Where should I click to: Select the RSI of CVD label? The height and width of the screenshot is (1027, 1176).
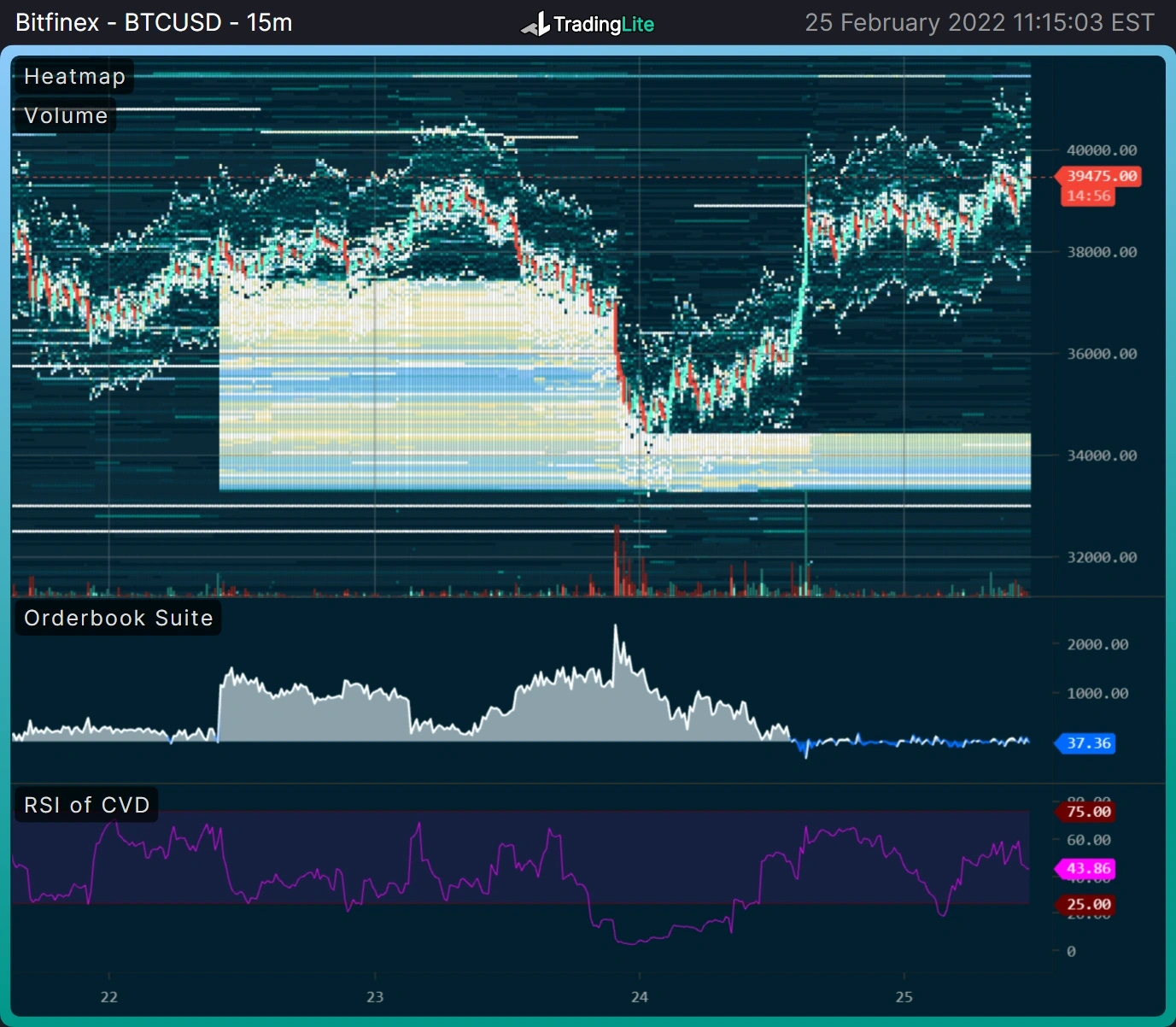pos(86,805)
